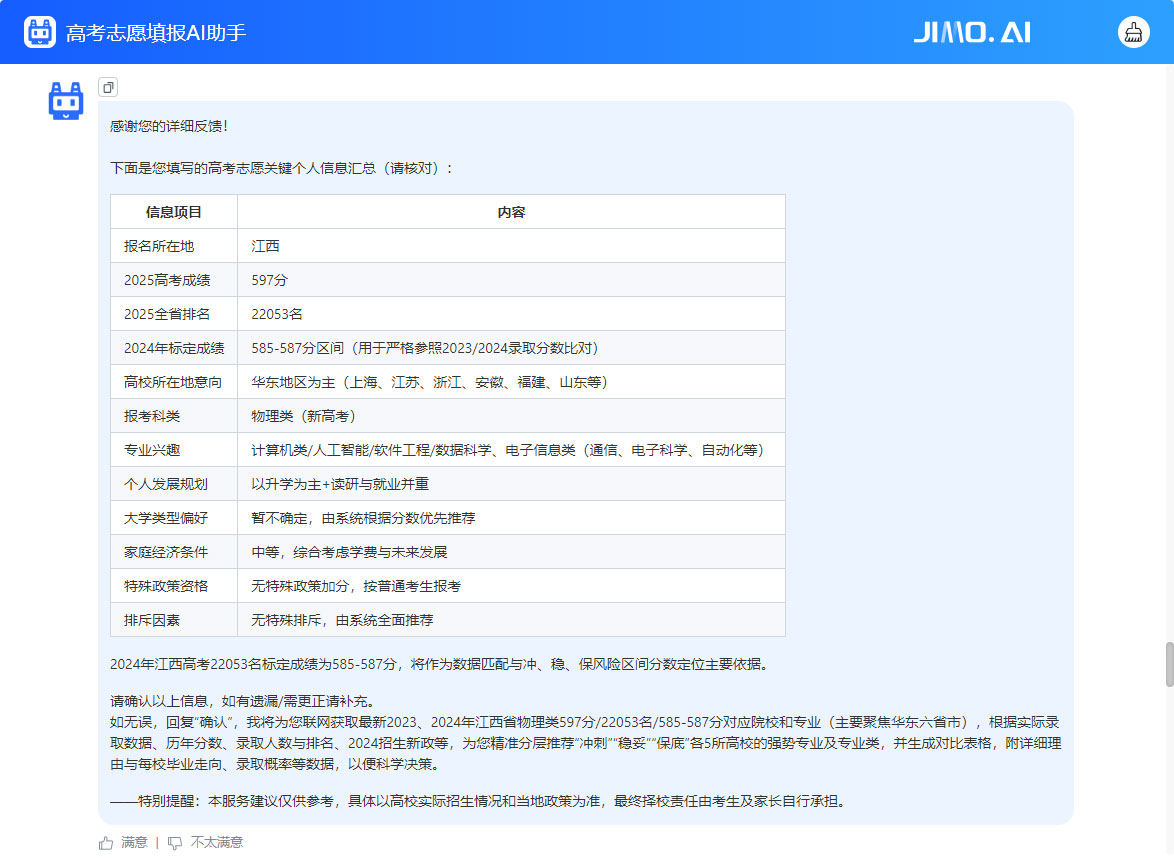Click the 高校所在地意向 cell

[174, 382]
